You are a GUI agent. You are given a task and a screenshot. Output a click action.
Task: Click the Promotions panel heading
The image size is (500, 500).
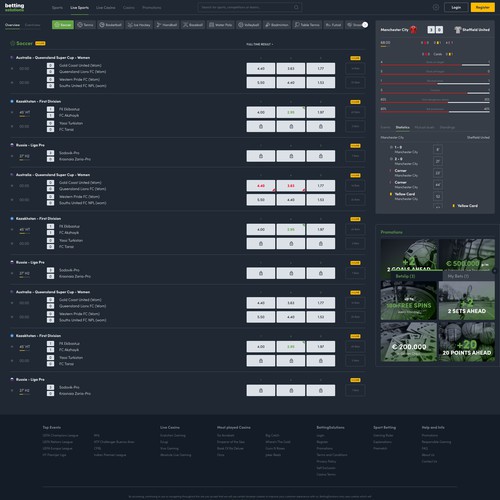(392, 232)
